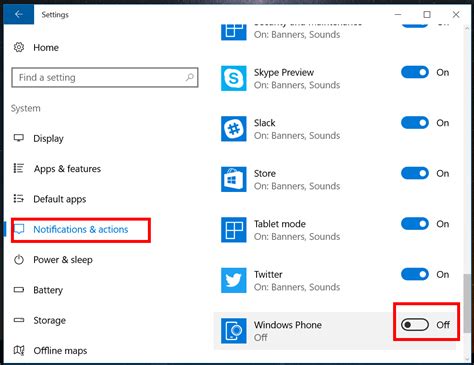474x365 pixels.
Task: Open Offline maps settings
Action: (60, 351)
